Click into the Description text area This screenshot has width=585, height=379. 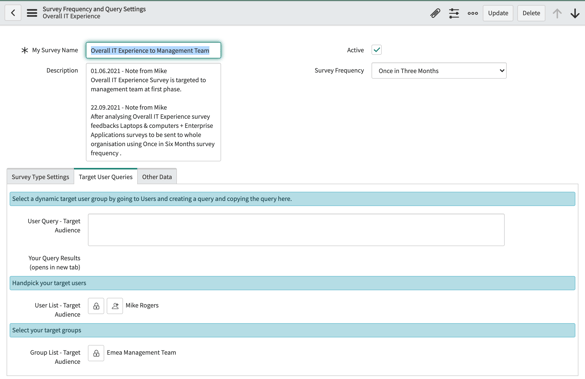tap(153, 112)
